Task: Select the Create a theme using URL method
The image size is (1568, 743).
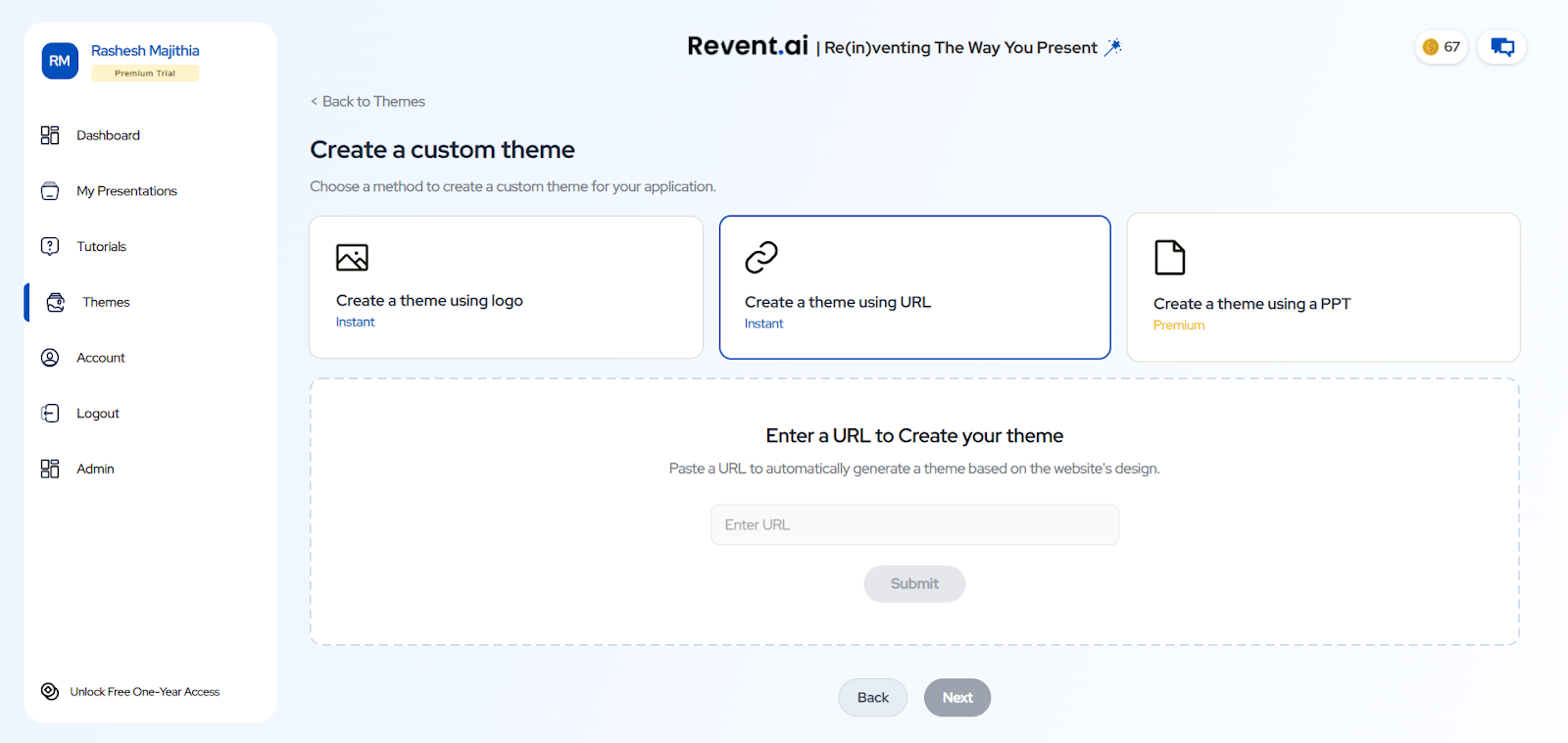Action: click(x=913, y=287)
